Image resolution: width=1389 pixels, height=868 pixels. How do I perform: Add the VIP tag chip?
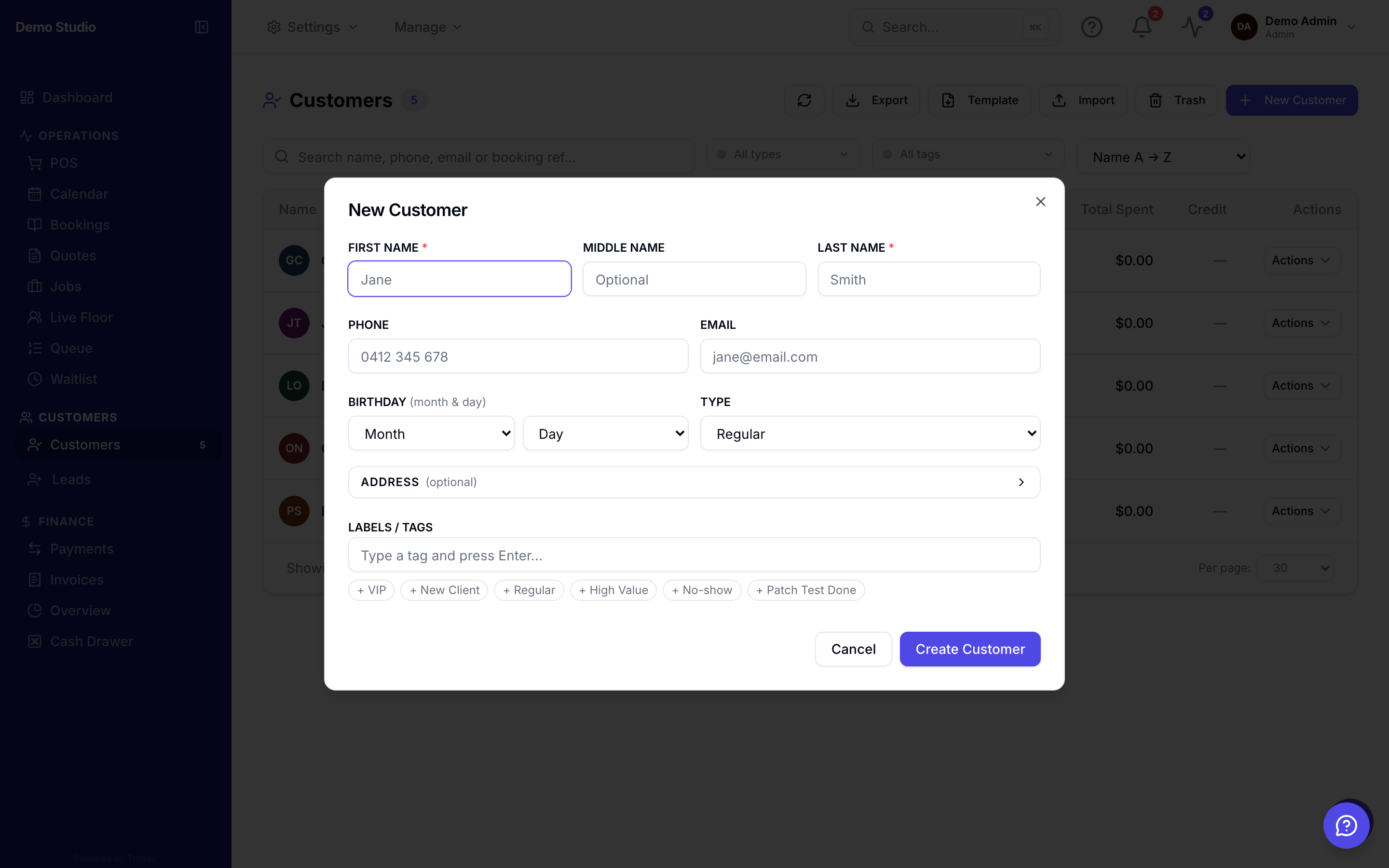[x=371, y=590]
